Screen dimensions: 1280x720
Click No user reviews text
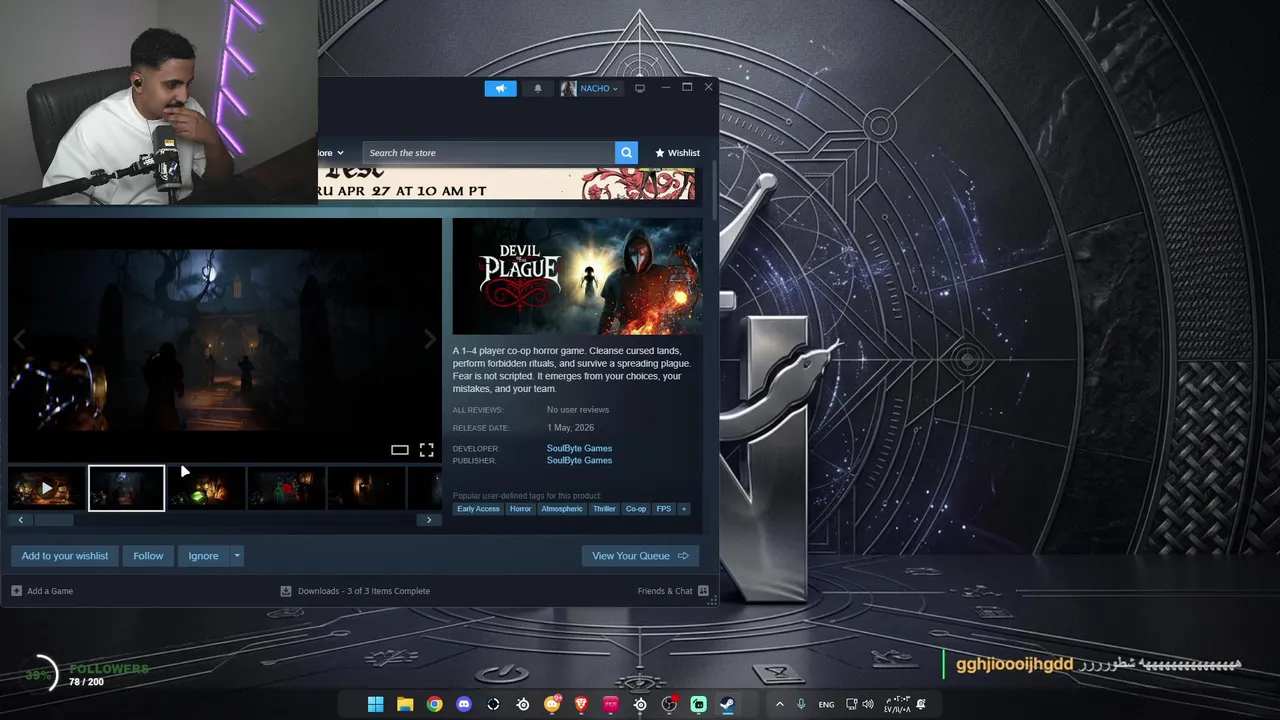coord(578,410)
